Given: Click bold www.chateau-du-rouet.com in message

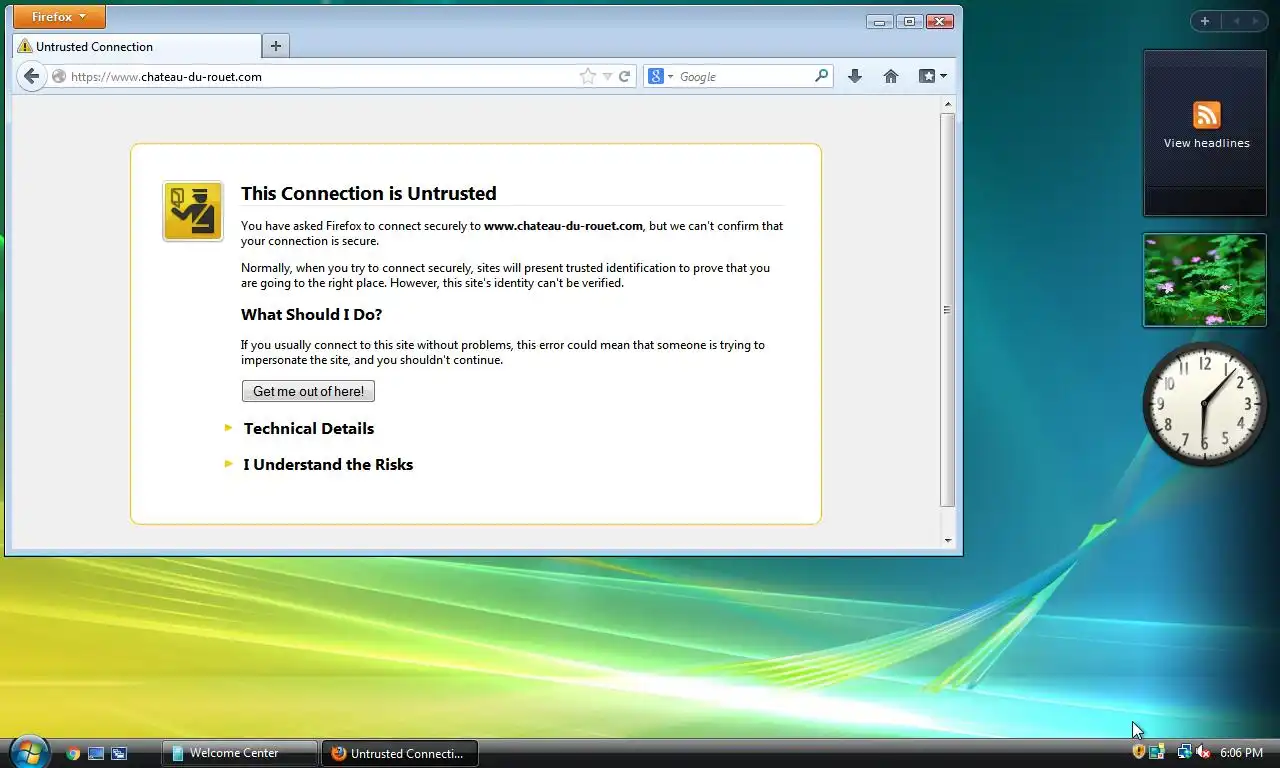Looking at the screenshot, I should tap(563, 226).
